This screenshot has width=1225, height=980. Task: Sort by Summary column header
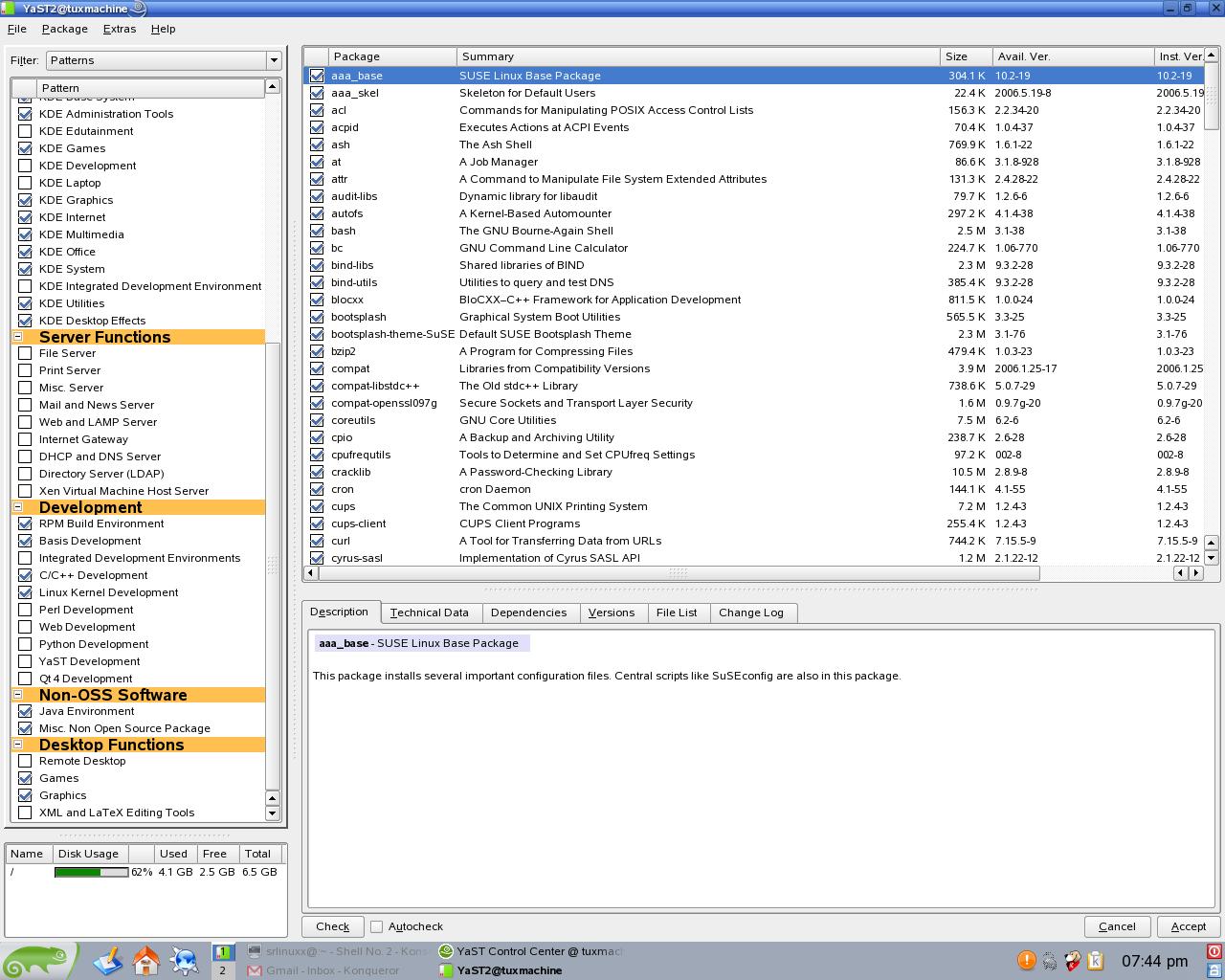click(x=699, y=56)
